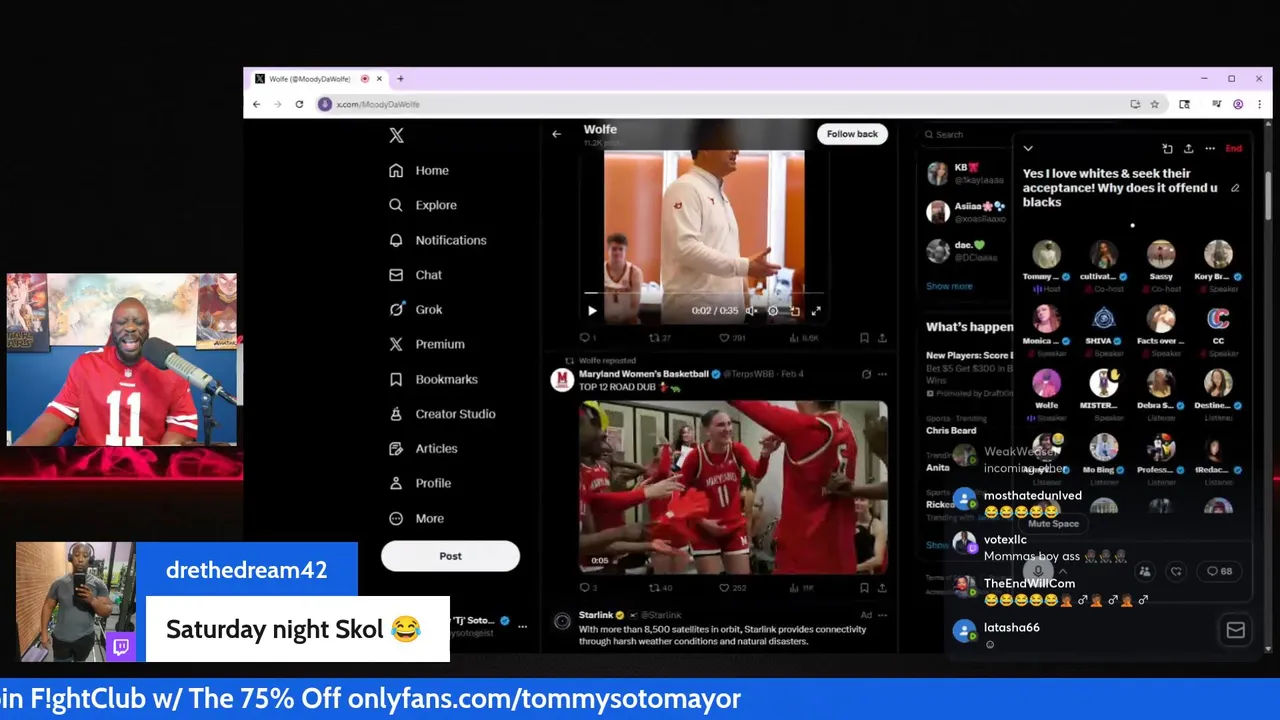Click the Space reaction heart icon
The width and height of the screenshot is (1280, 720).
[x=1176, y=571]
